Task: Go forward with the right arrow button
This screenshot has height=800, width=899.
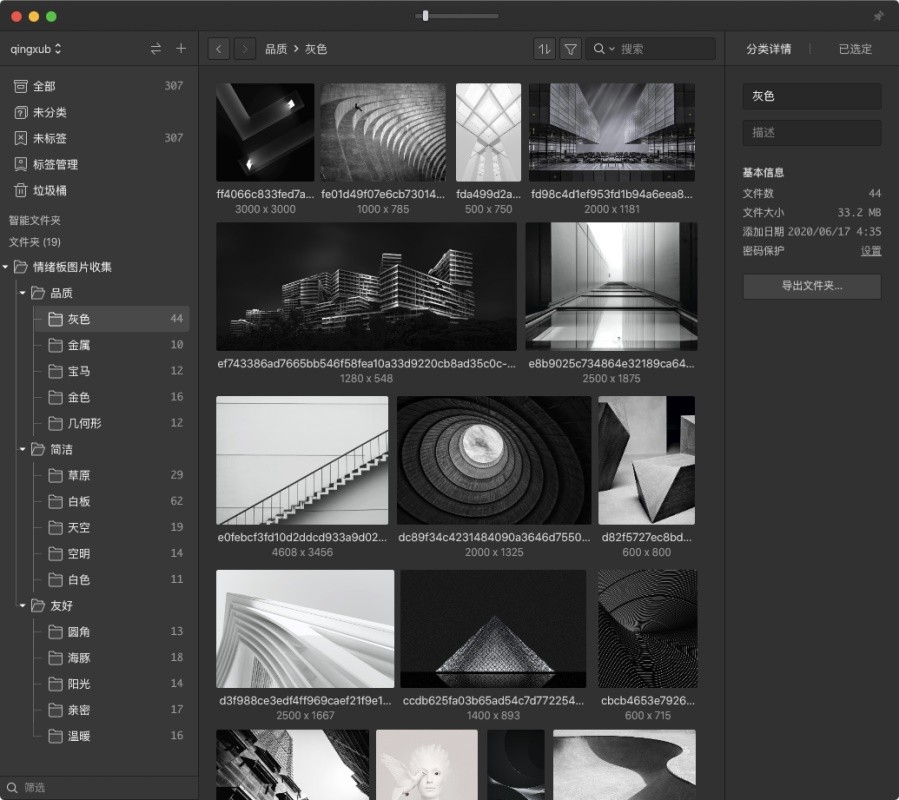Action: 243,48
